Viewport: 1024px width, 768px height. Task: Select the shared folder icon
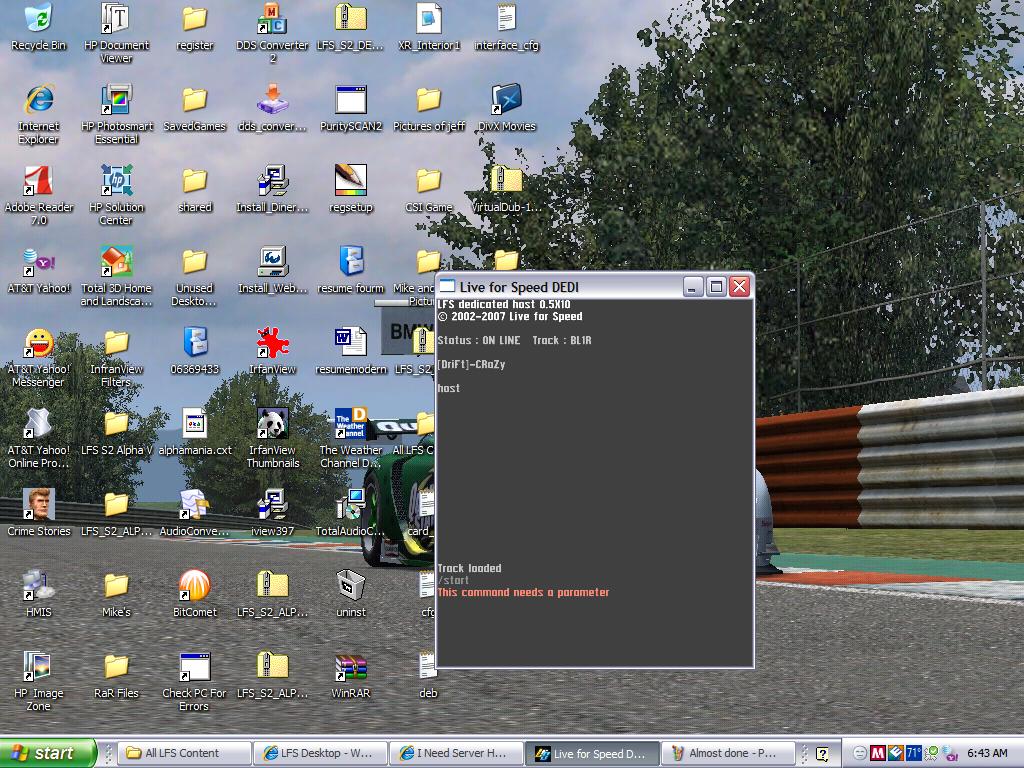point(195,180)
